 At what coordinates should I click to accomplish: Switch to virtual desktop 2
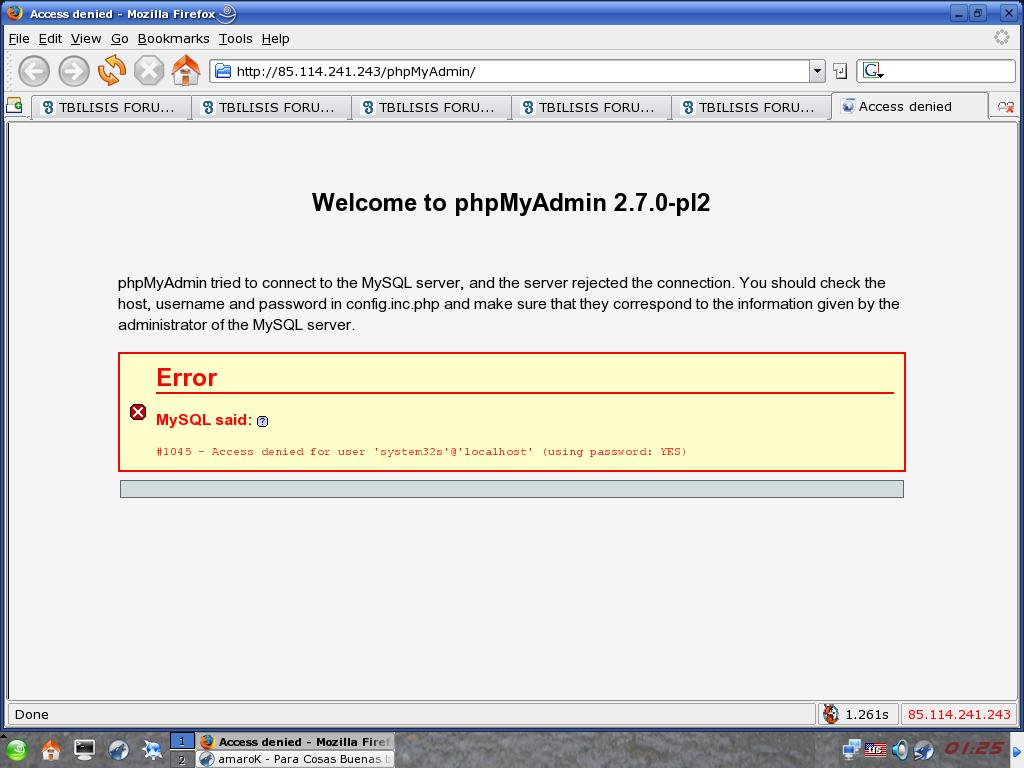(182, 760)
